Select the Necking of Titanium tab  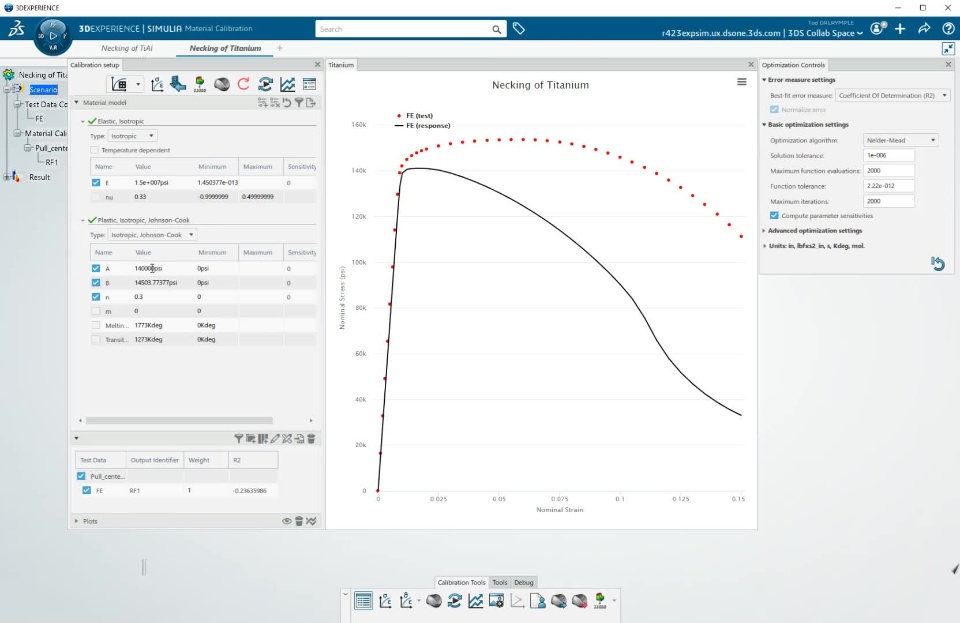tap(225, 48)
